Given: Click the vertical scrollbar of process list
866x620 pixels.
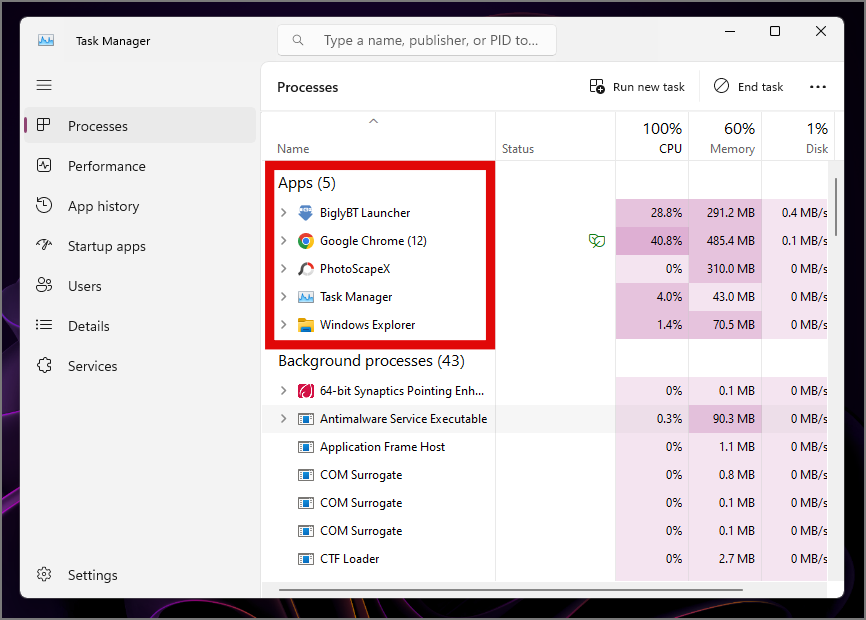Looking at the screenshot, I should pyautogui.click(x=836, y=206).
